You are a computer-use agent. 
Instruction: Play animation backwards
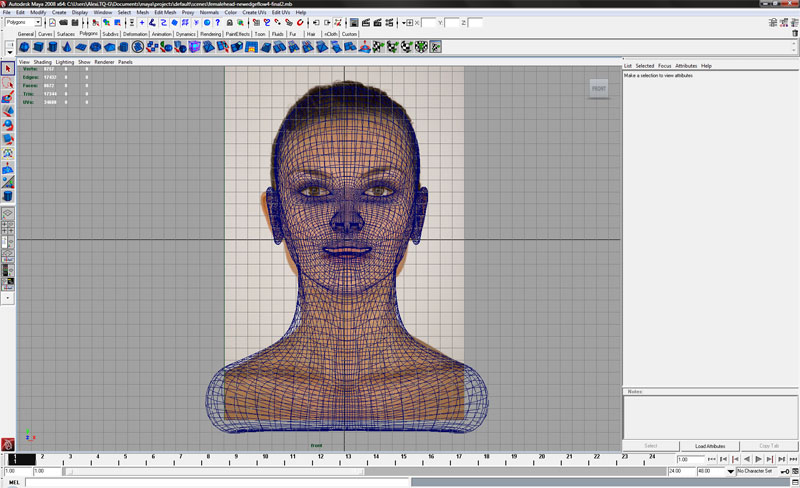[x=746, y=459]
